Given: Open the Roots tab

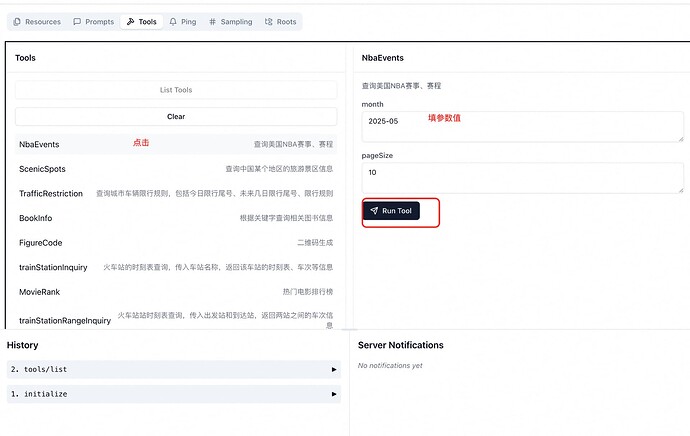Looking at the screenshot, I should (280, 22).
